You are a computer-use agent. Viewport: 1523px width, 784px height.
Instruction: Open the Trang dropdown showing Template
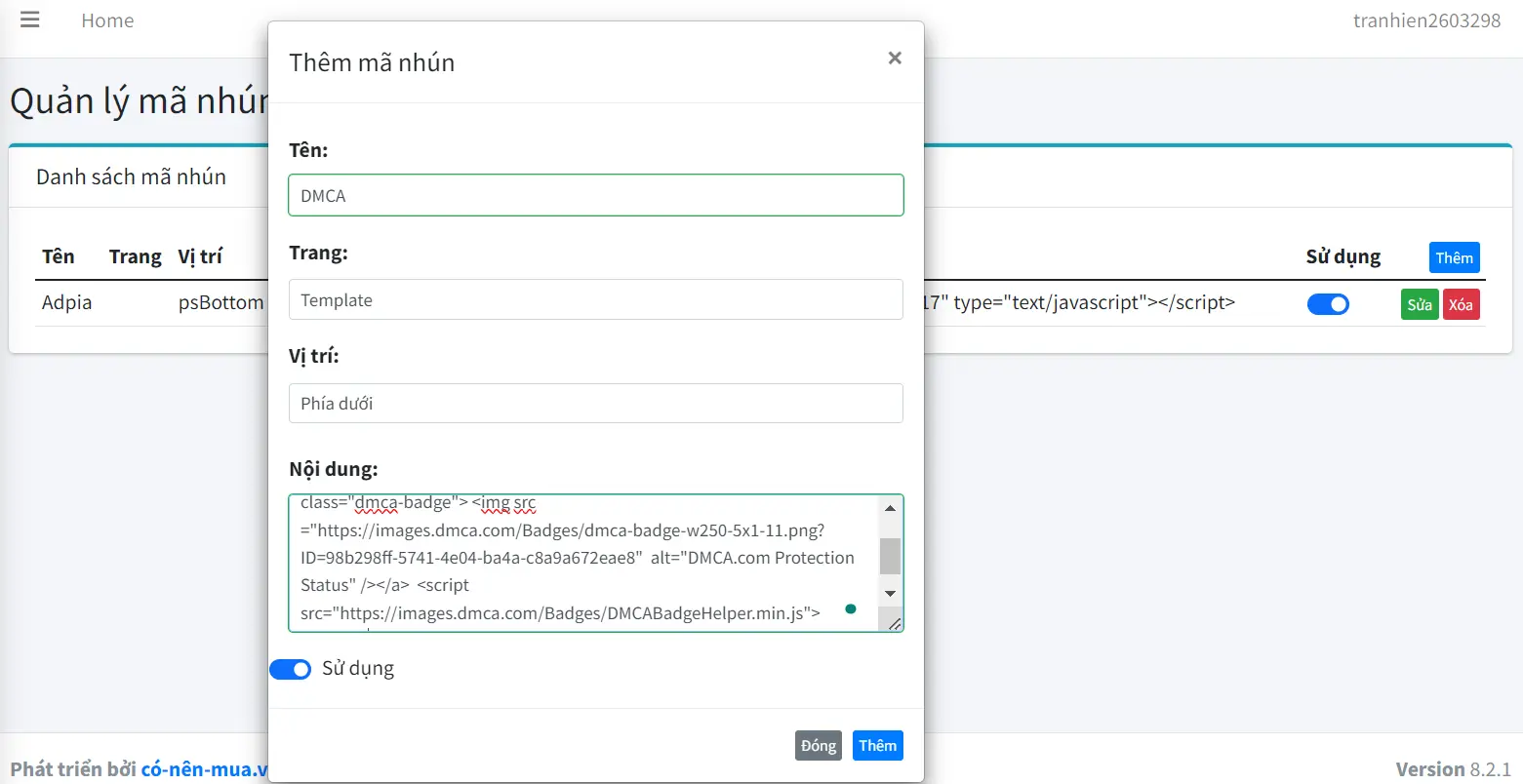596,299
